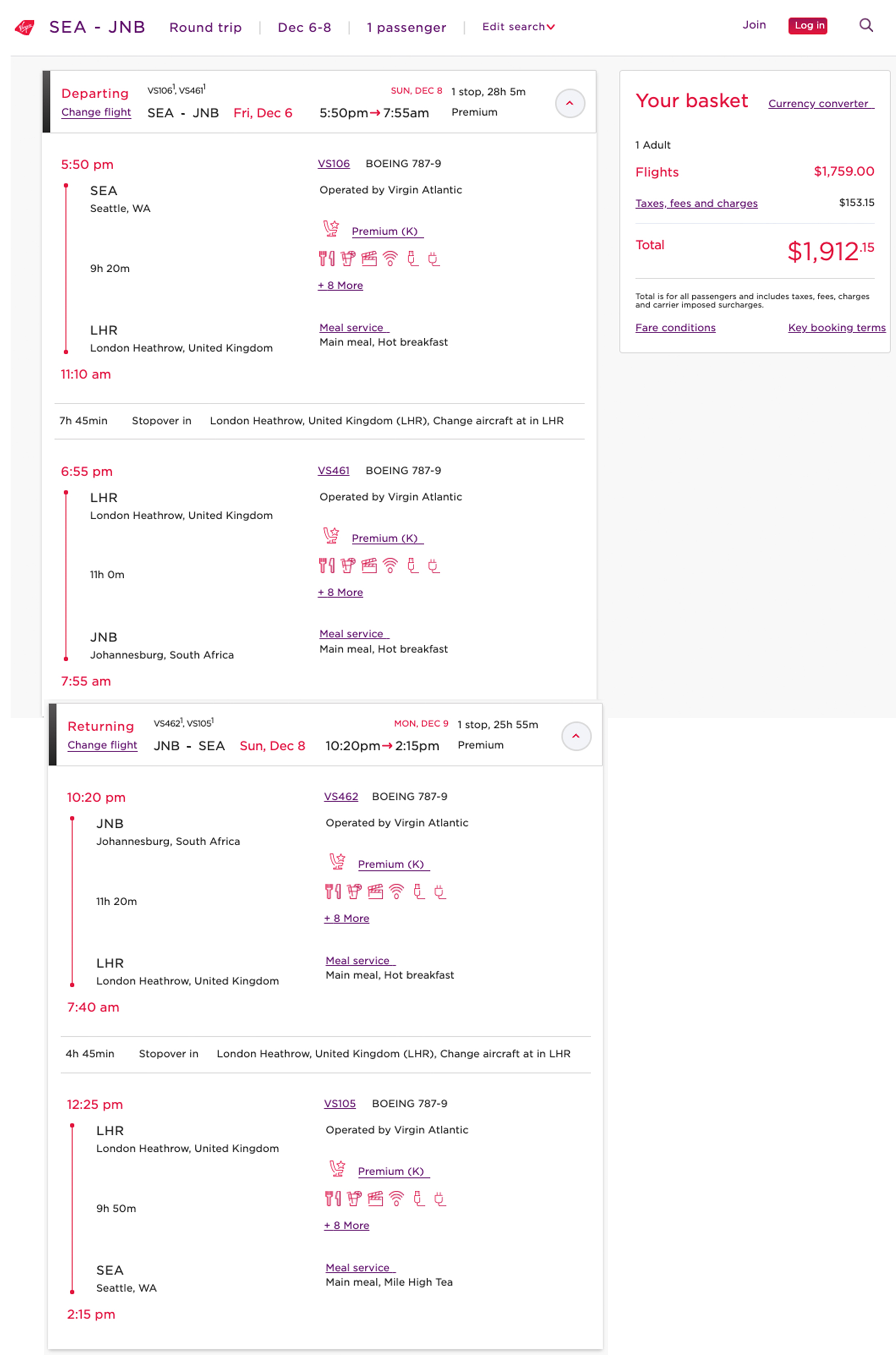
Task: Click the SEA - JNB route heading
Action: pyautogui.click(x=97, y=27)
